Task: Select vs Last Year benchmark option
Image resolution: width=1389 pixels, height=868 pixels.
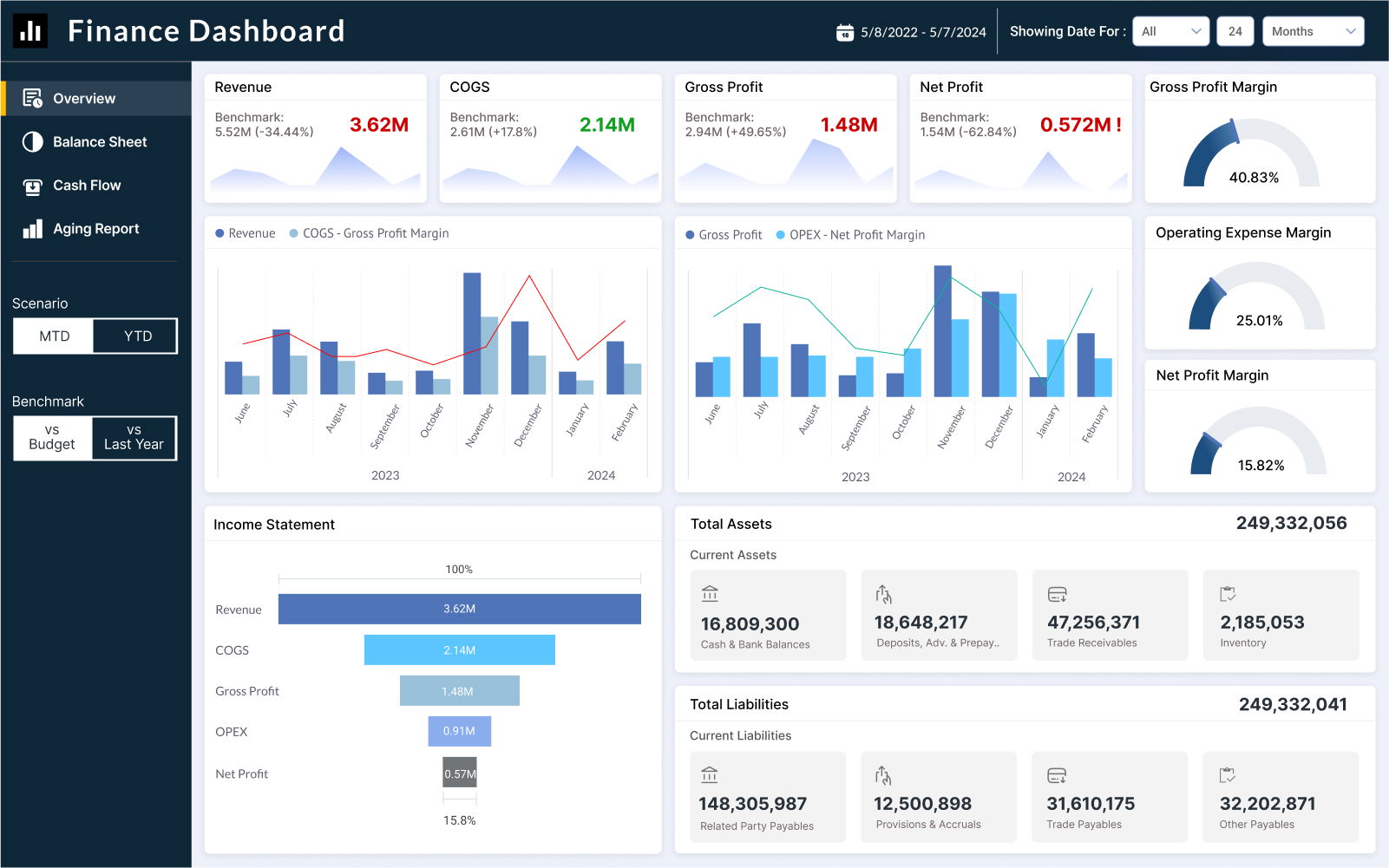Action: coord(134,438)
